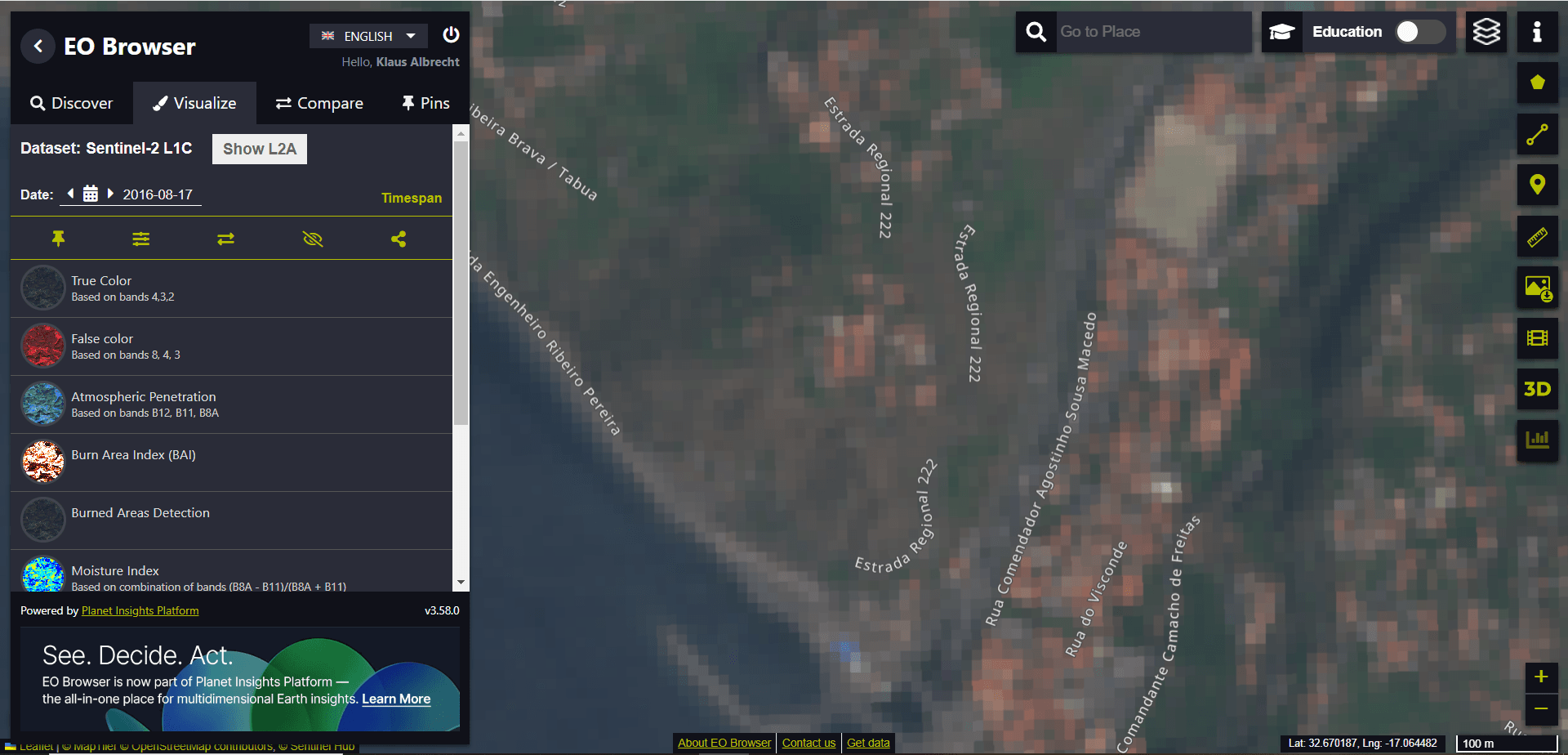Select the measure distance ruler tool

pos(1537,237)
